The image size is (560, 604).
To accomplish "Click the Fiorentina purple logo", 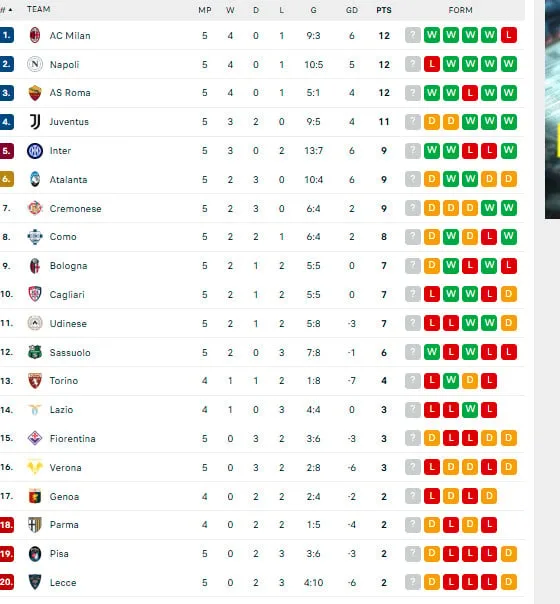I will pos(35,438).
